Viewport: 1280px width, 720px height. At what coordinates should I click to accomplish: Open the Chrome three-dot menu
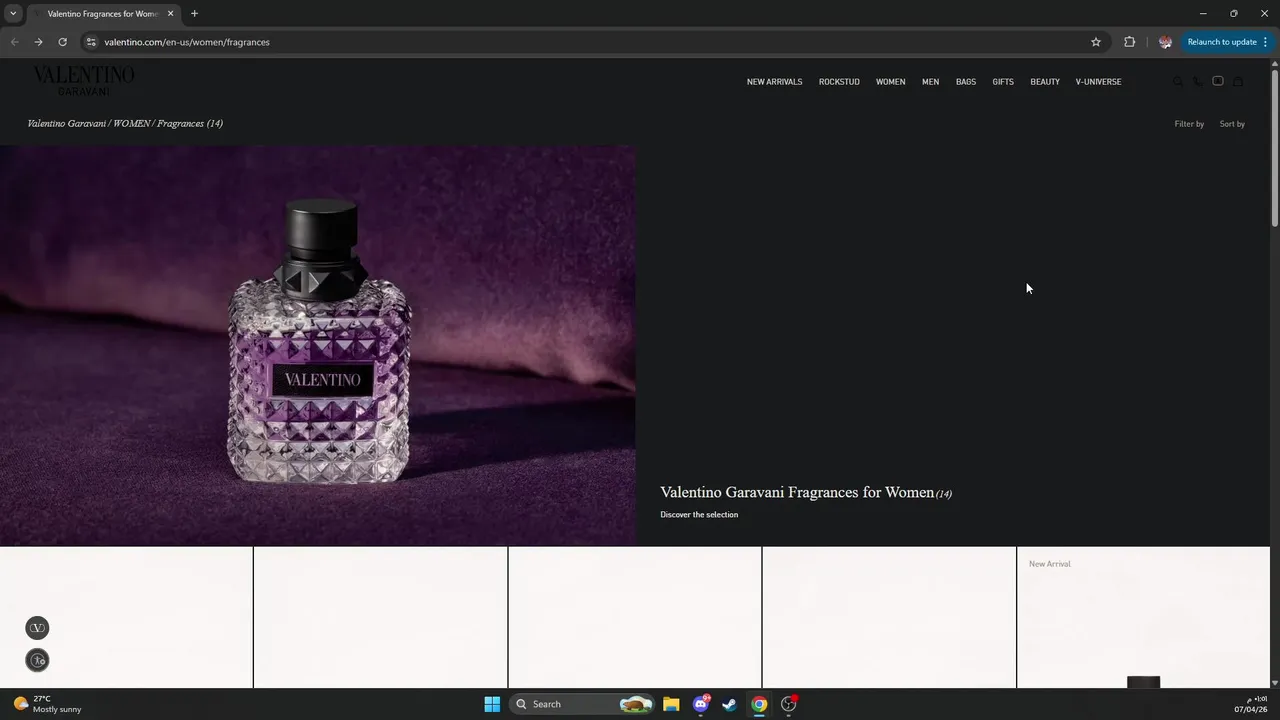pos(1265,42)
